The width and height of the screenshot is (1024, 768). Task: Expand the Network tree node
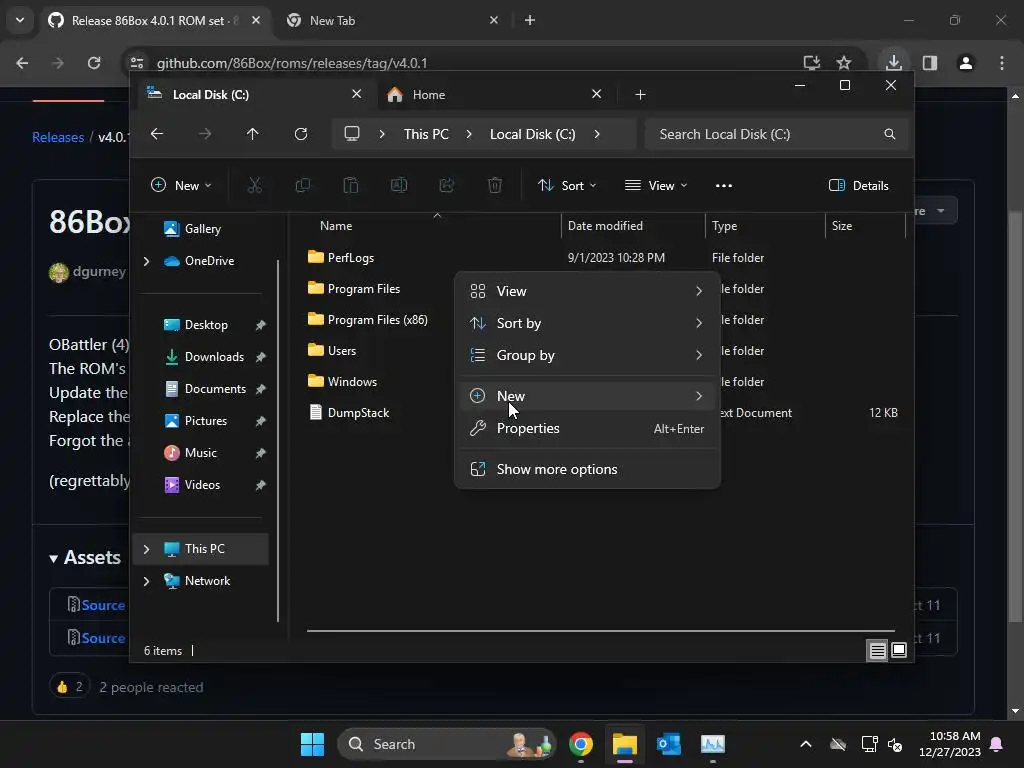click(146, 581)
